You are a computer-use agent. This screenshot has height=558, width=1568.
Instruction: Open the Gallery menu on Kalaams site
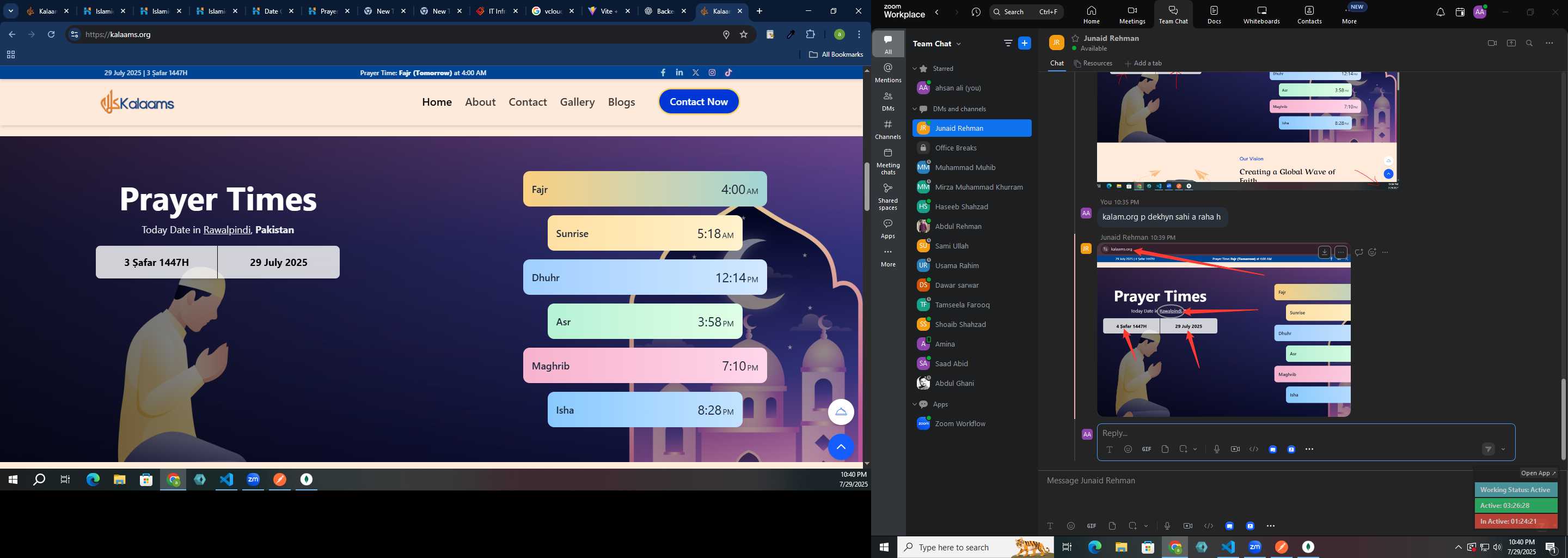click(577, 102)
